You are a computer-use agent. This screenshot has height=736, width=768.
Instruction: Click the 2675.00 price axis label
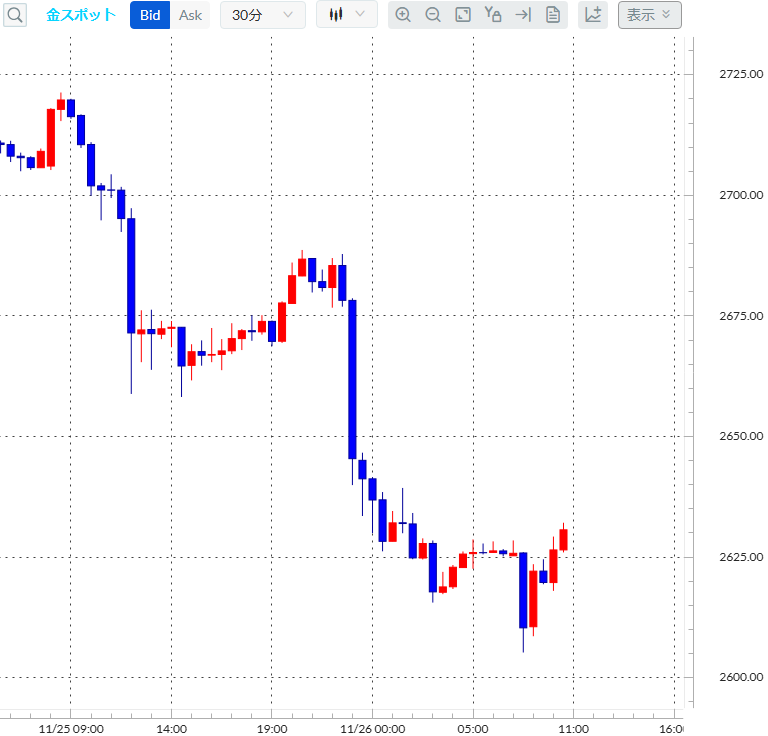tap(741, 316)
